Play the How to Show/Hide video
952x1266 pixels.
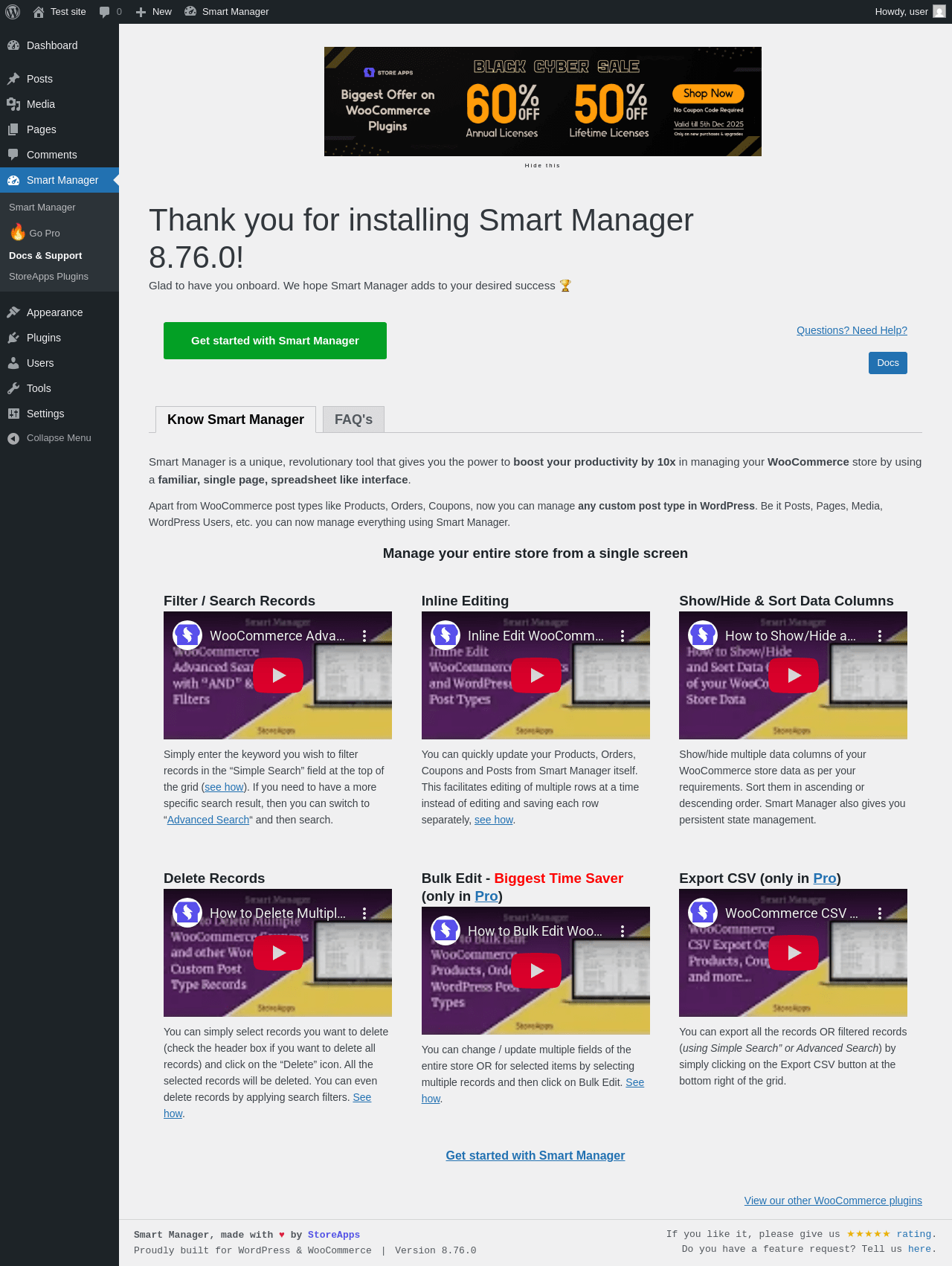[x=794, y=675]
